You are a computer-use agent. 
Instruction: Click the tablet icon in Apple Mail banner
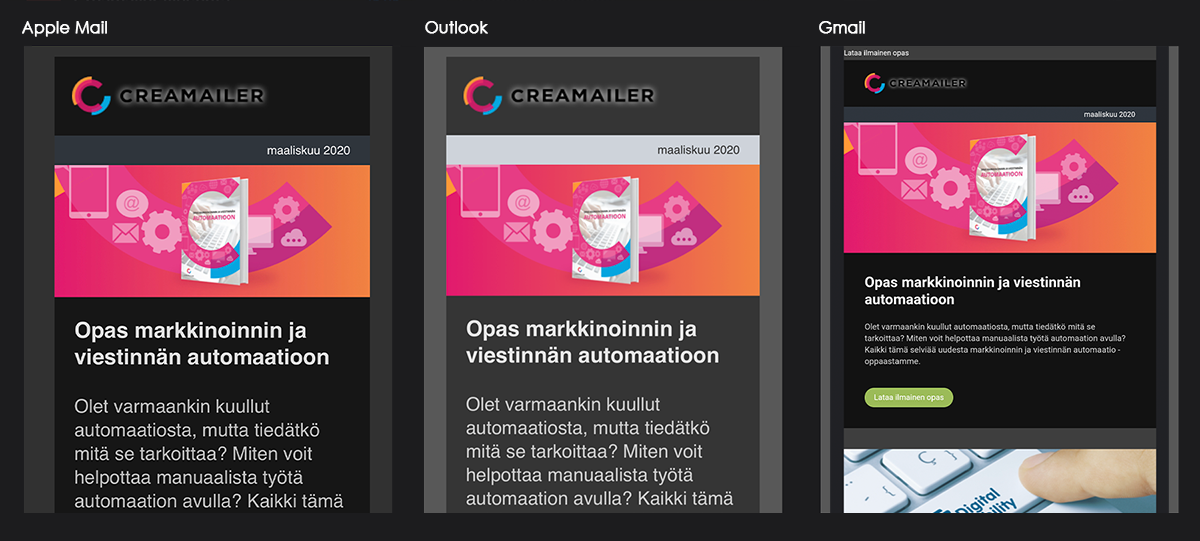click(x=88, y=193)
